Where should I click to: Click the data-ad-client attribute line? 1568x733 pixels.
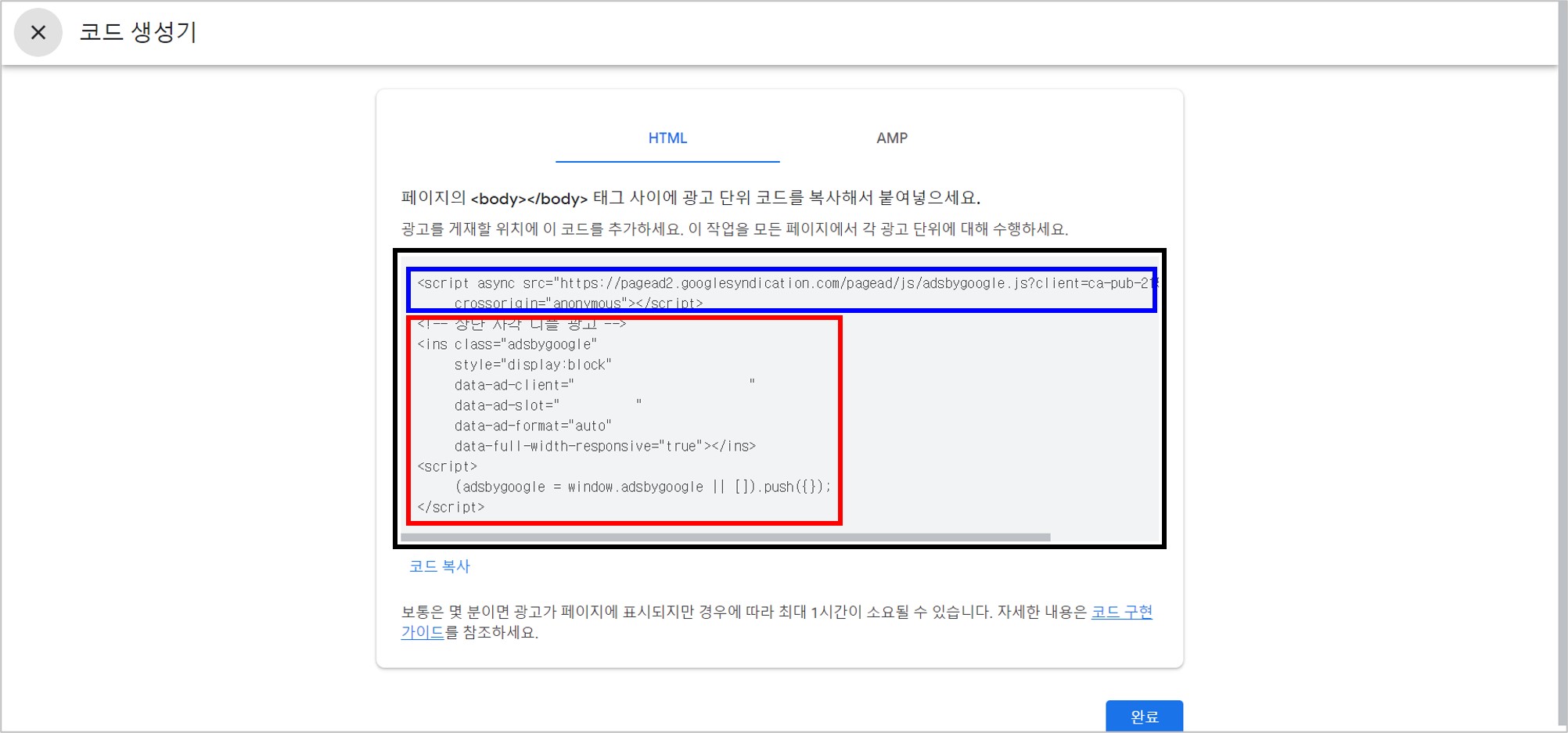coord(605,385)
